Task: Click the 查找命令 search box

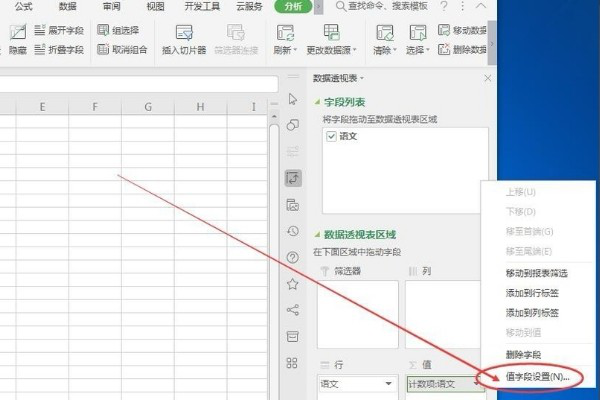Action: coord(382,6)
